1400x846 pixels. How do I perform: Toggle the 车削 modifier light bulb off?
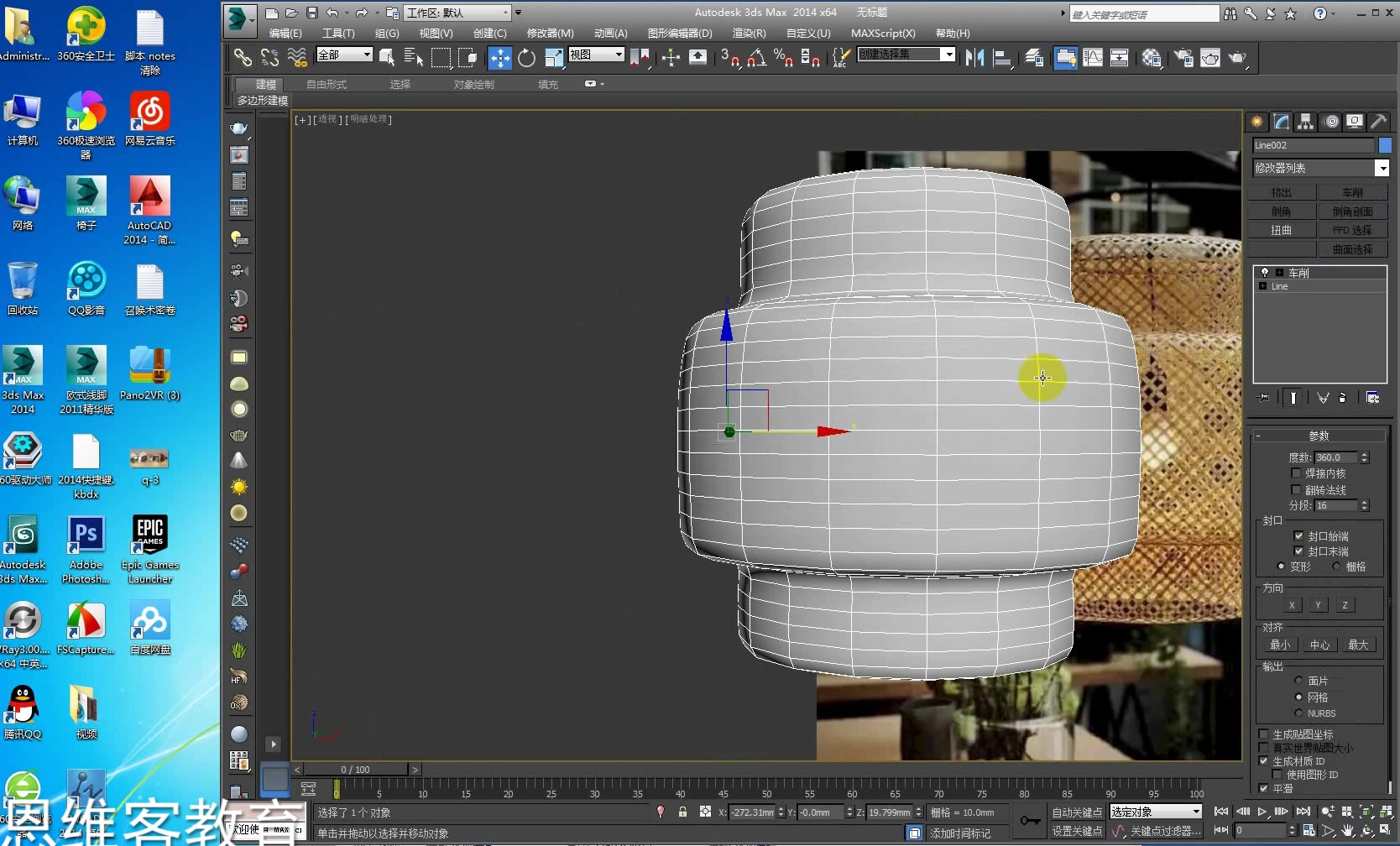[1264, 272]
